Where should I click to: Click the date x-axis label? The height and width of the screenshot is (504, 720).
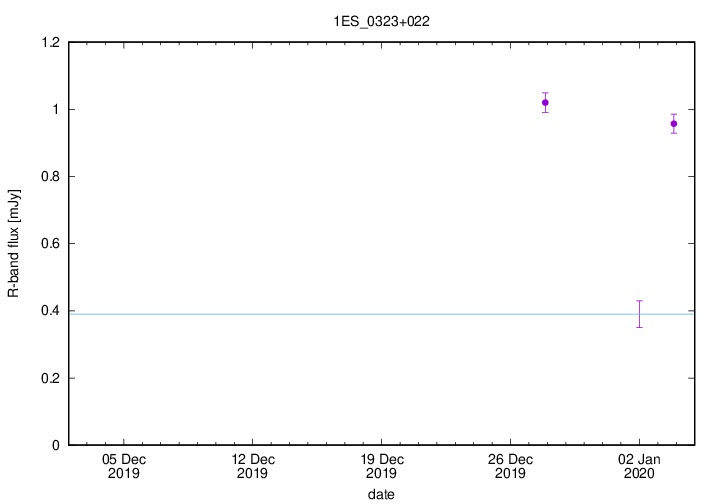tap(381, 494)
